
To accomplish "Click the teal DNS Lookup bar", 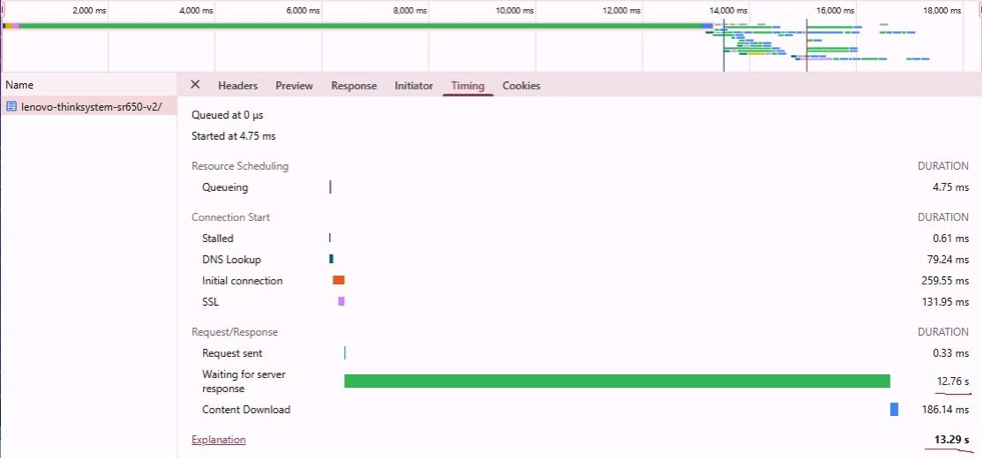I will point(331,259).
